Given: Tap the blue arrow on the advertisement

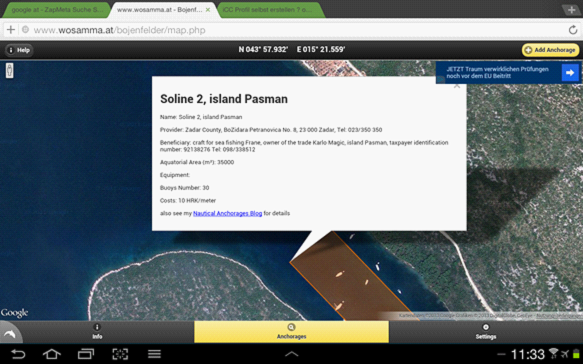Looking at the screenshot, I should [x=570, y=73].
